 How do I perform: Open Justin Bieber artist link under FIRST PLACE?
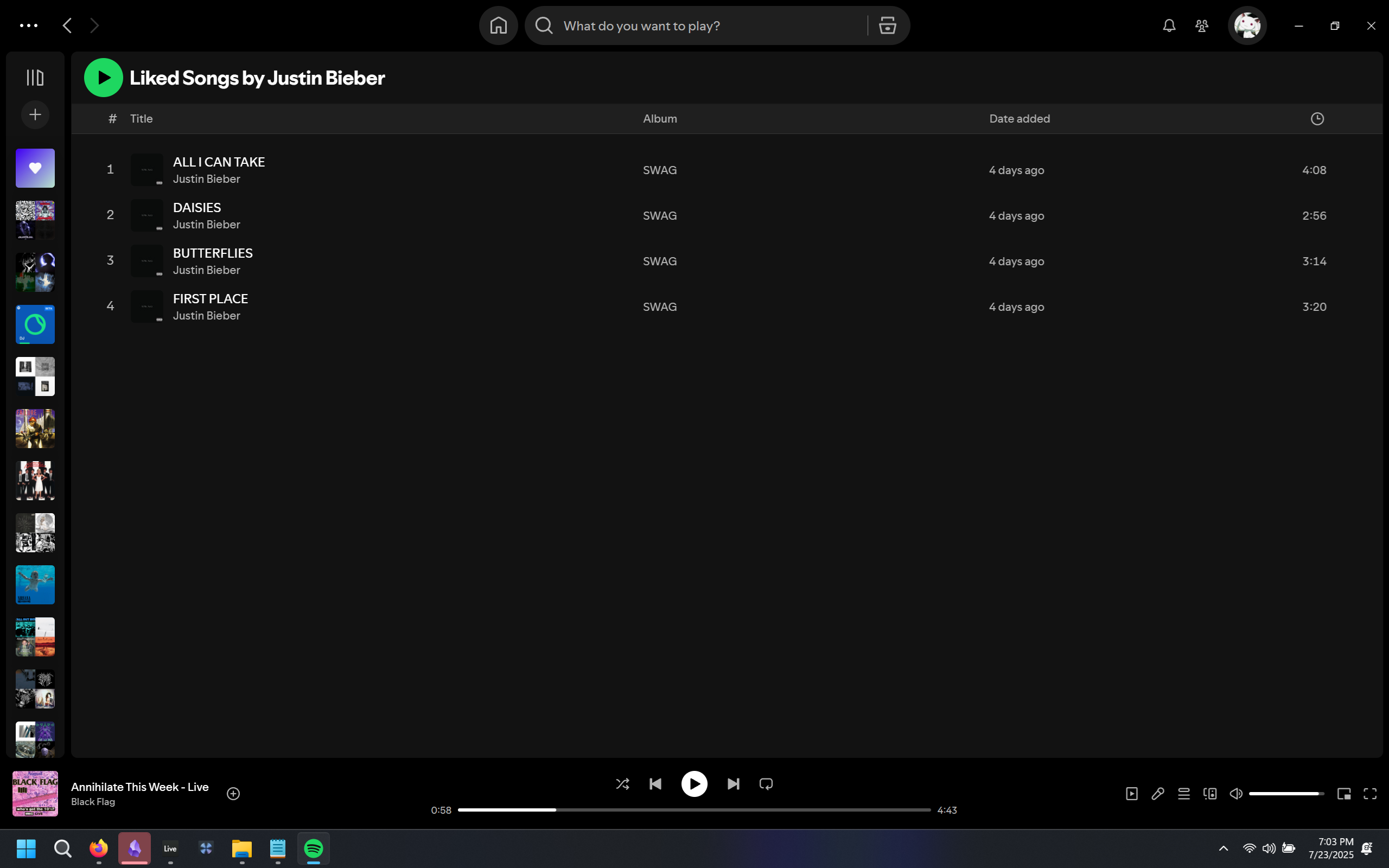point(207,316)
